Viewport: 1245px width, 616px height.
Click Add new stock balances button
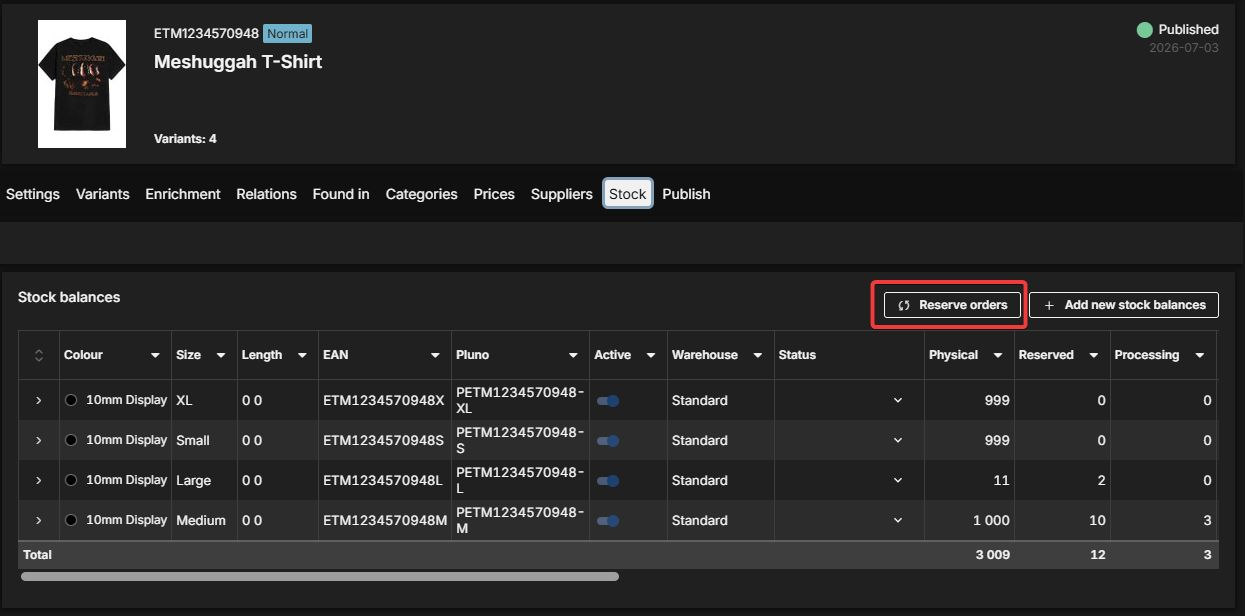pos(1124,305)
